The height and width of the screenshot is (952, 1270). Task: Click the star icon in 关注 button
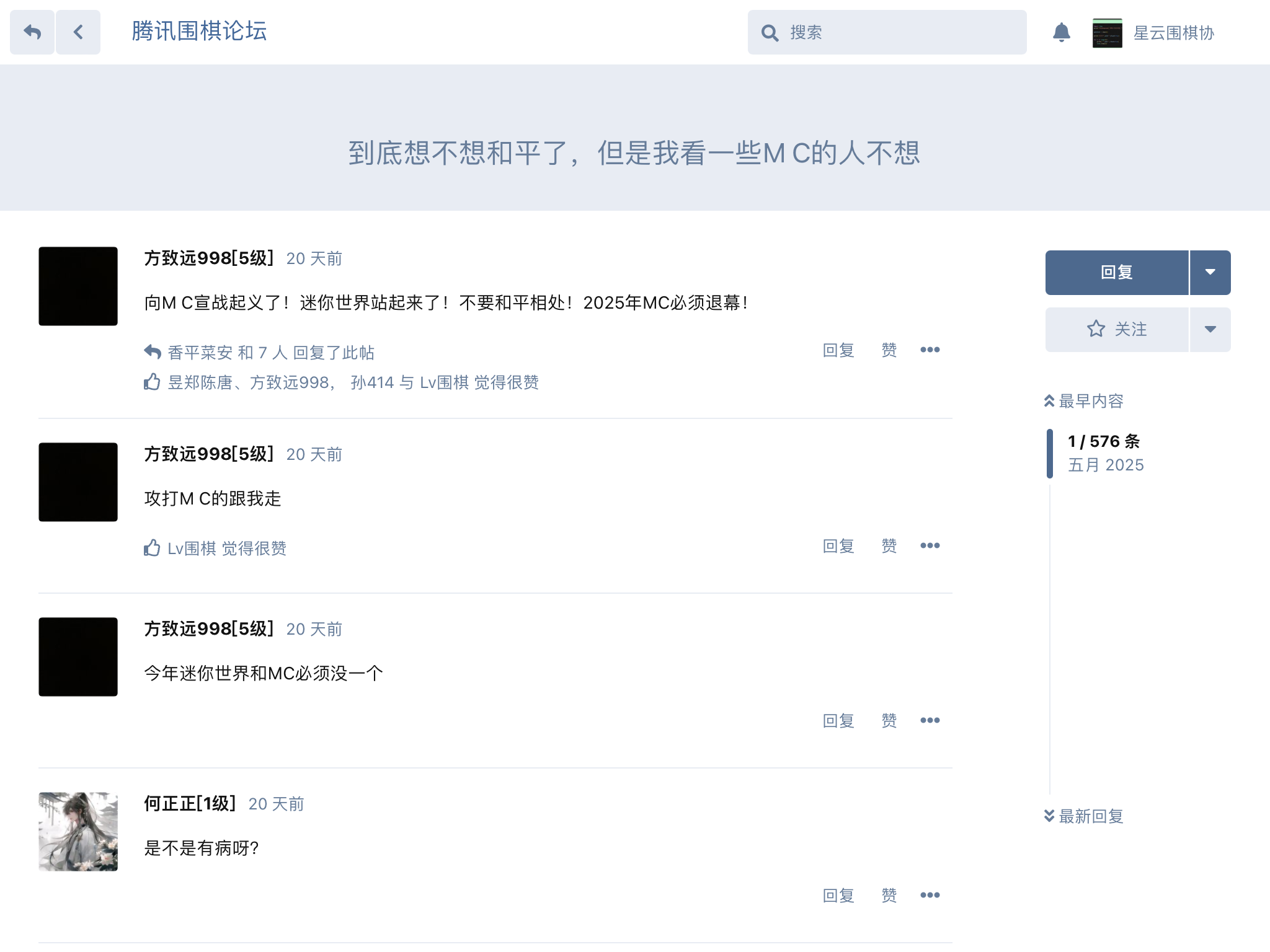1096,329
